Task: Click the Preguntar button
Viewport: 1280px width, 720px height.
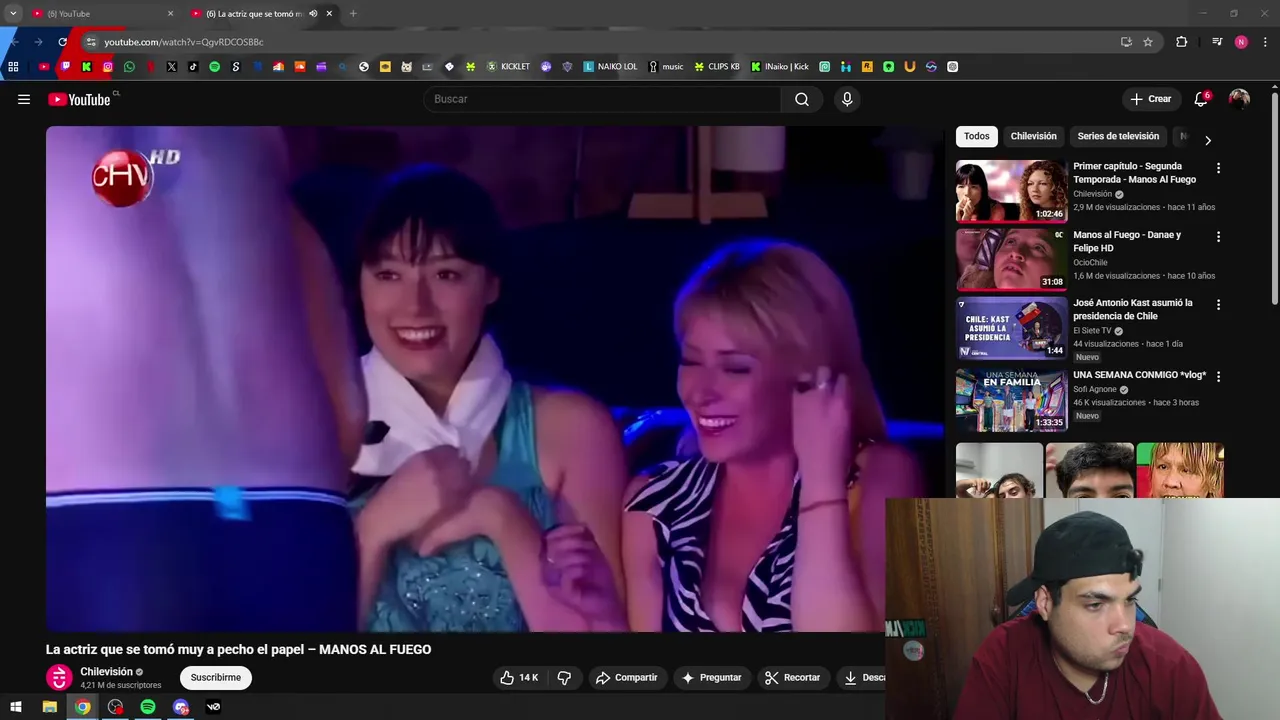Action: pos(711,677)
